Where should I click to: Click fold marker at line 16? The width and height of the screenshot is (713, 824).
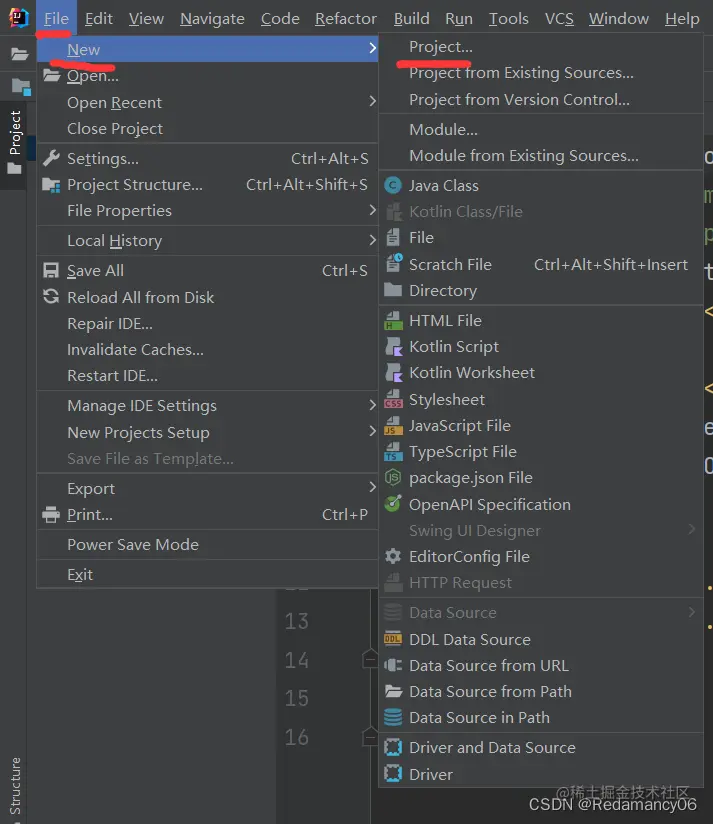(x=370, y=736)
